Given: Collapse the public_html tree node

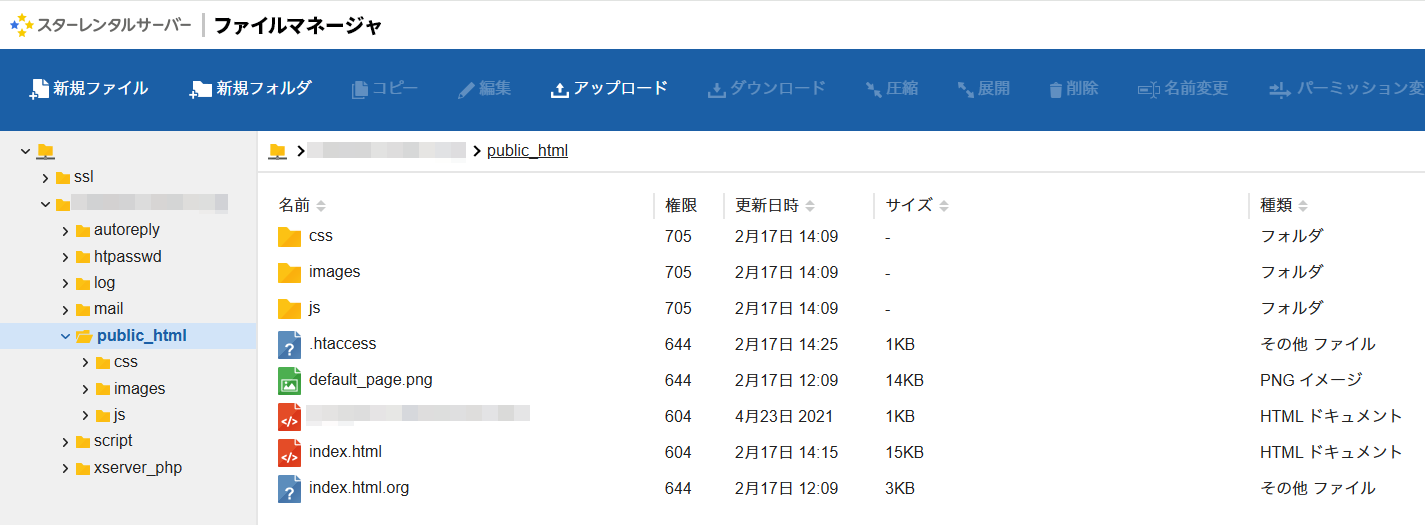Looking at the screenshot, I should [65, 336].
